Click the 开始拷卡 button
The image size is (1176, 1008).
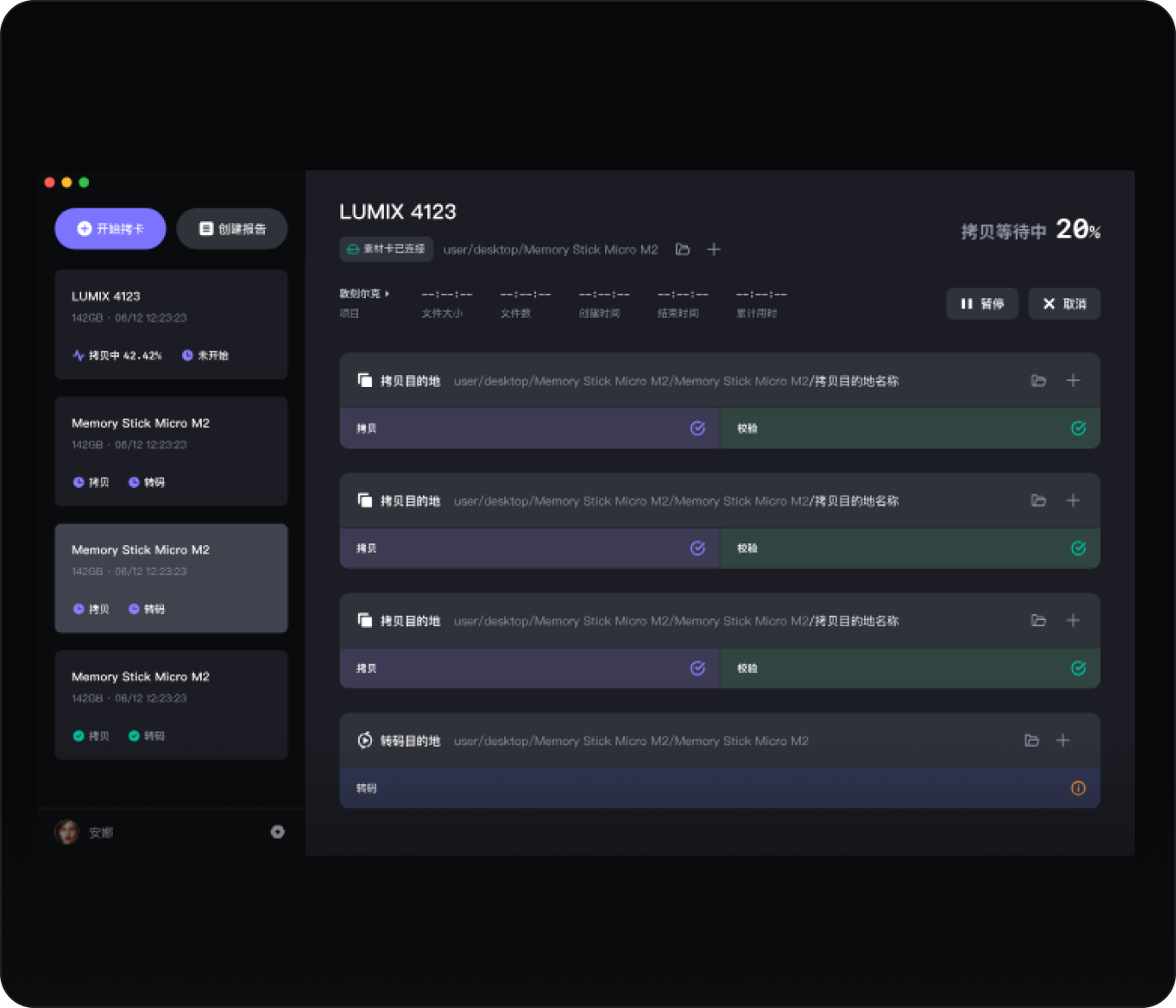coord(110,229)
